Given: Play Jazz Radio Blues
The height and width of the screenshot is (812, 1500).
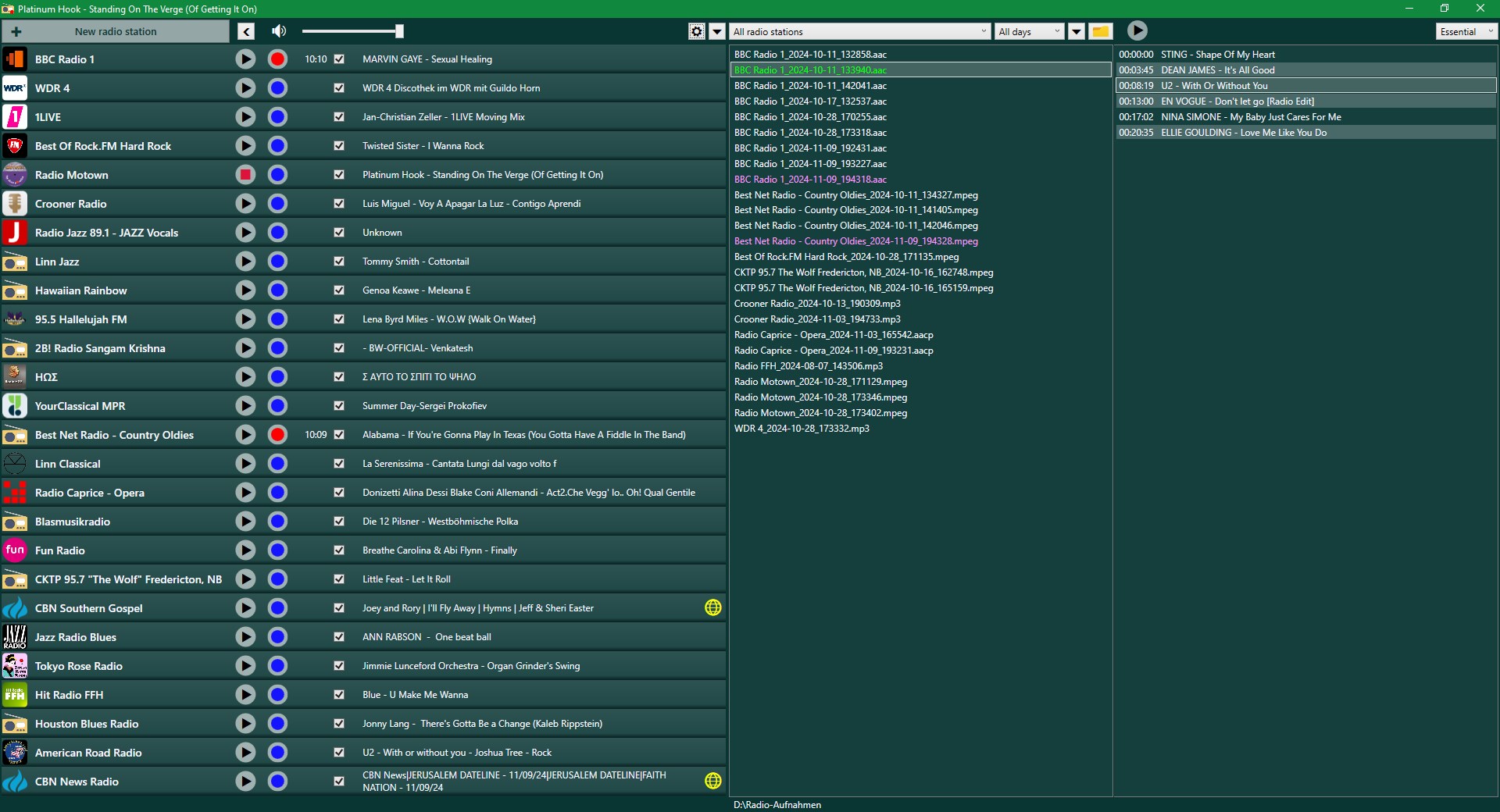Looking at the screenshot, I should point(245,636).
